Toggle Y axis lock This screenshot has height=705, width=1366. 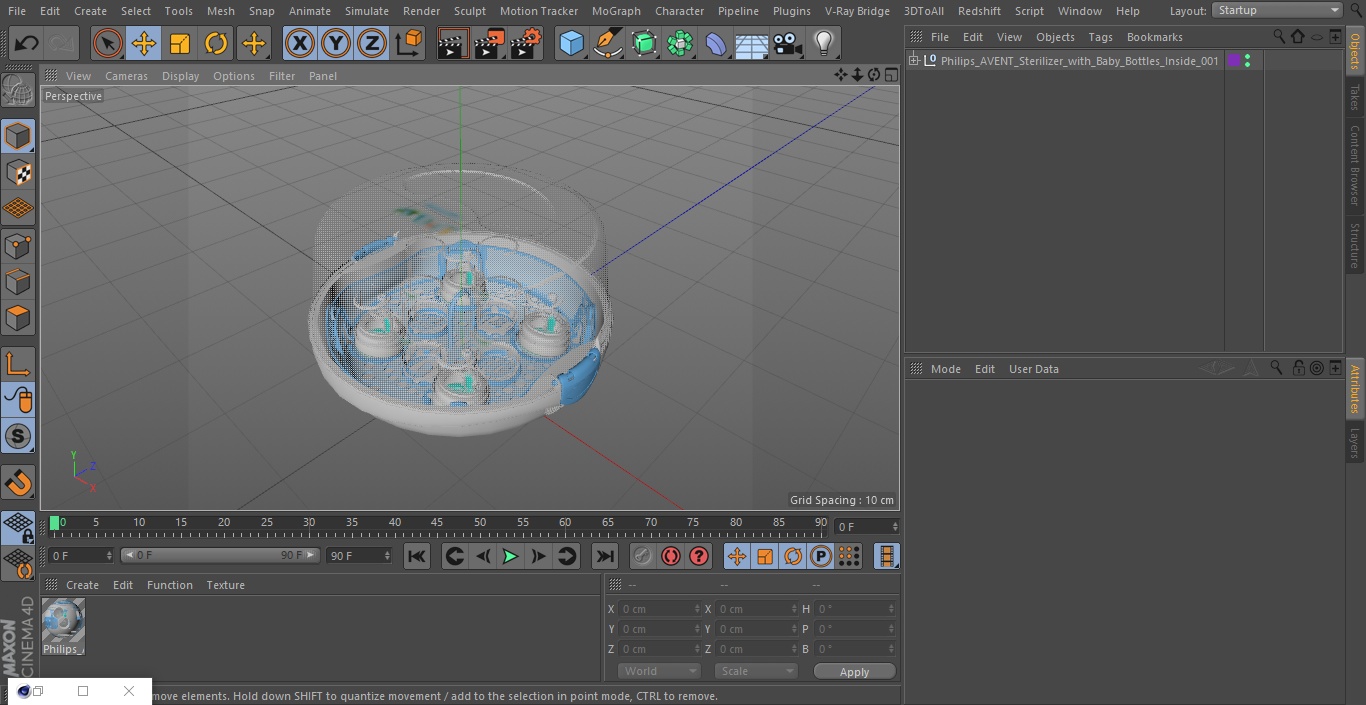click(336, 43)
